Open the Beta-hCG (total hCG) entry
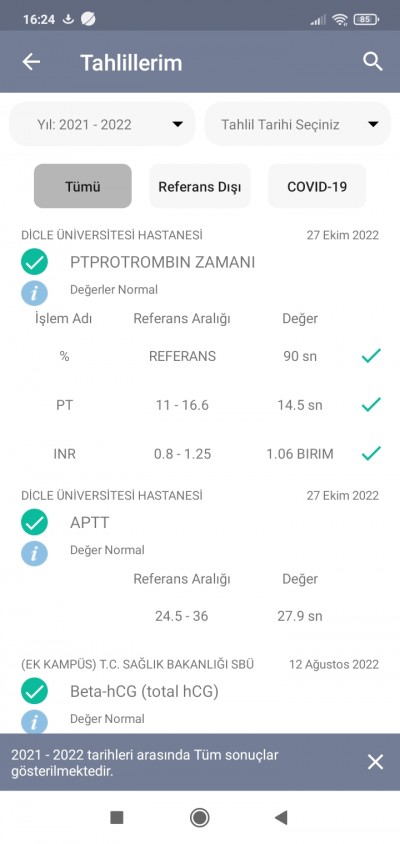This screenshot has width=400, height=844. (x=144, y=691)
